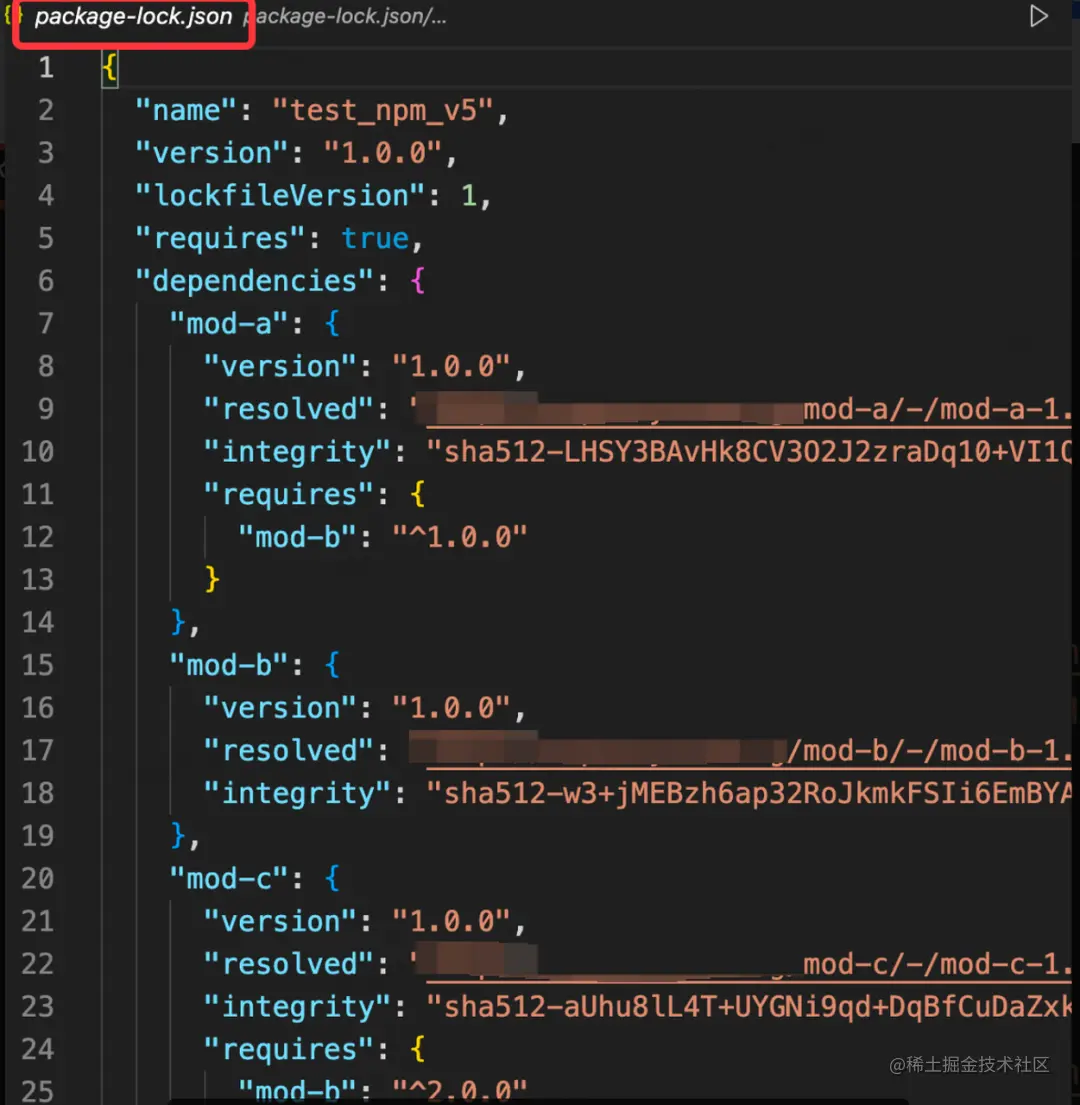The height and width of the screenshot is (1105, 1080).
Task: Click the closing yellow brace on line 13
Action: coord(211,580)
